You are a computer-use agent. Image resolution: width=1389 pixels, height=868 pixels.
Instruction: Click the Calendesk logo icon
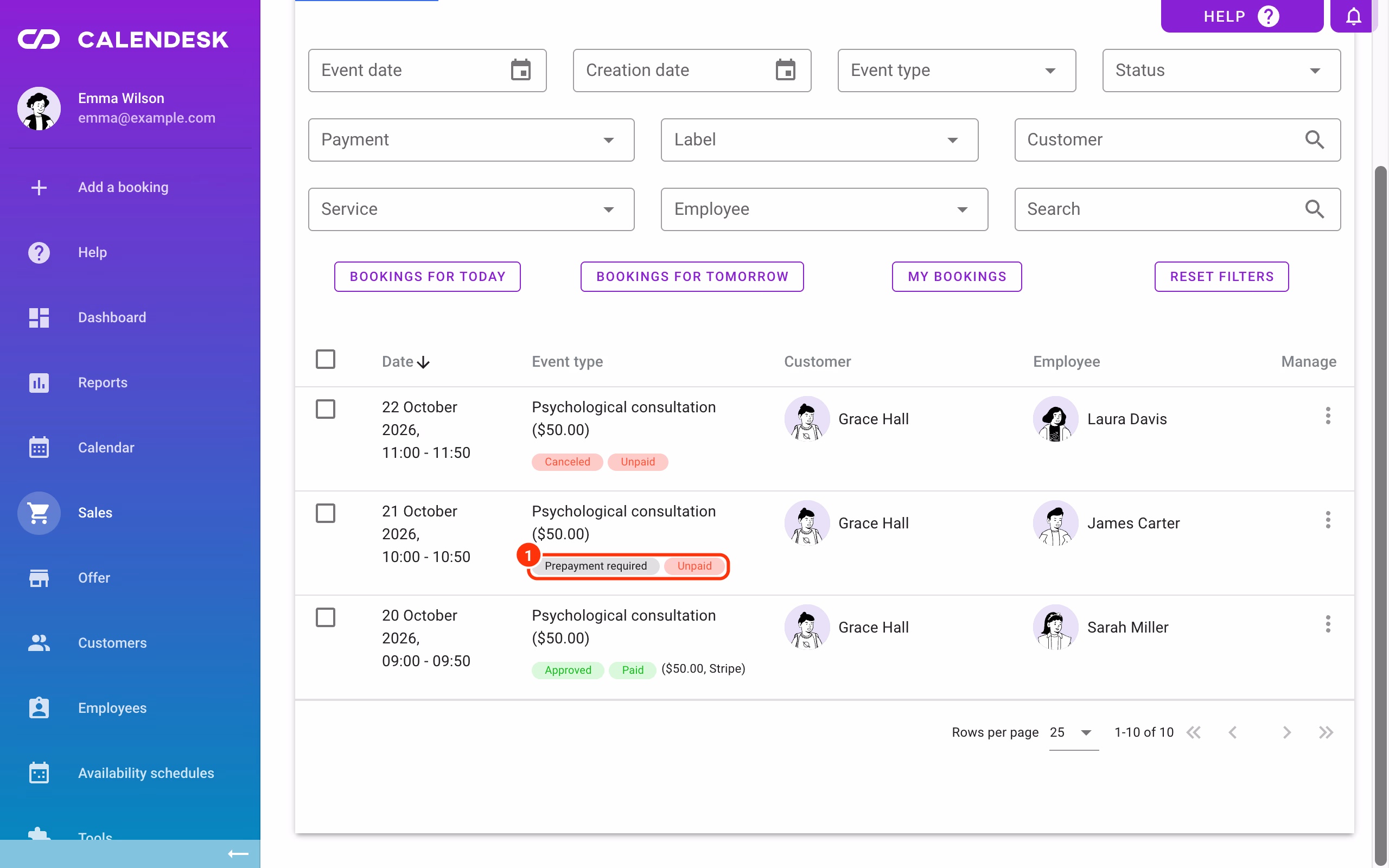click(39, 40)
